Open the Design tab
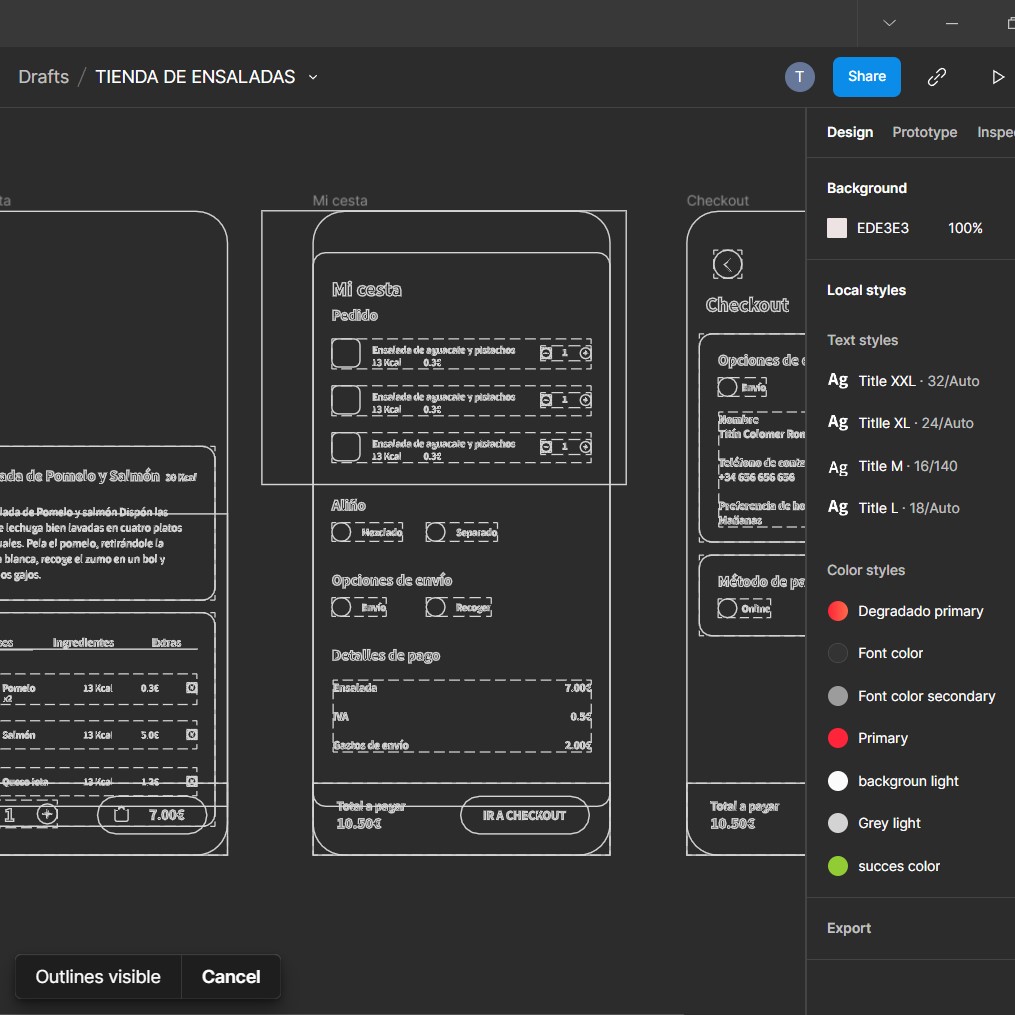Viewport: 1015px width, 1015px height. (850, 132)
